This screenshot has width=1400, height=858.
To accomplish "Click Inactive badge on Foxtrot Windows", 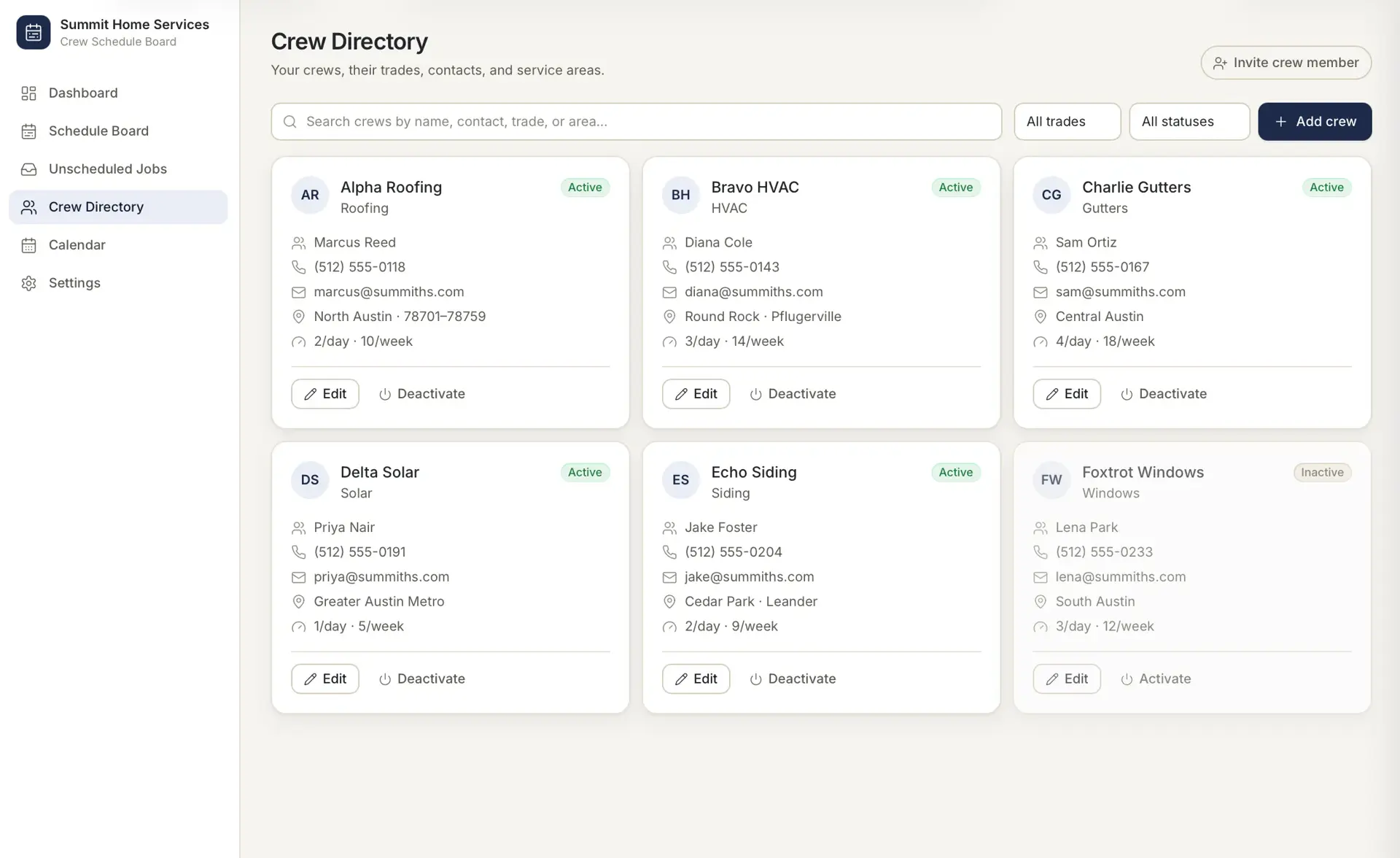I will point(1322,472).
